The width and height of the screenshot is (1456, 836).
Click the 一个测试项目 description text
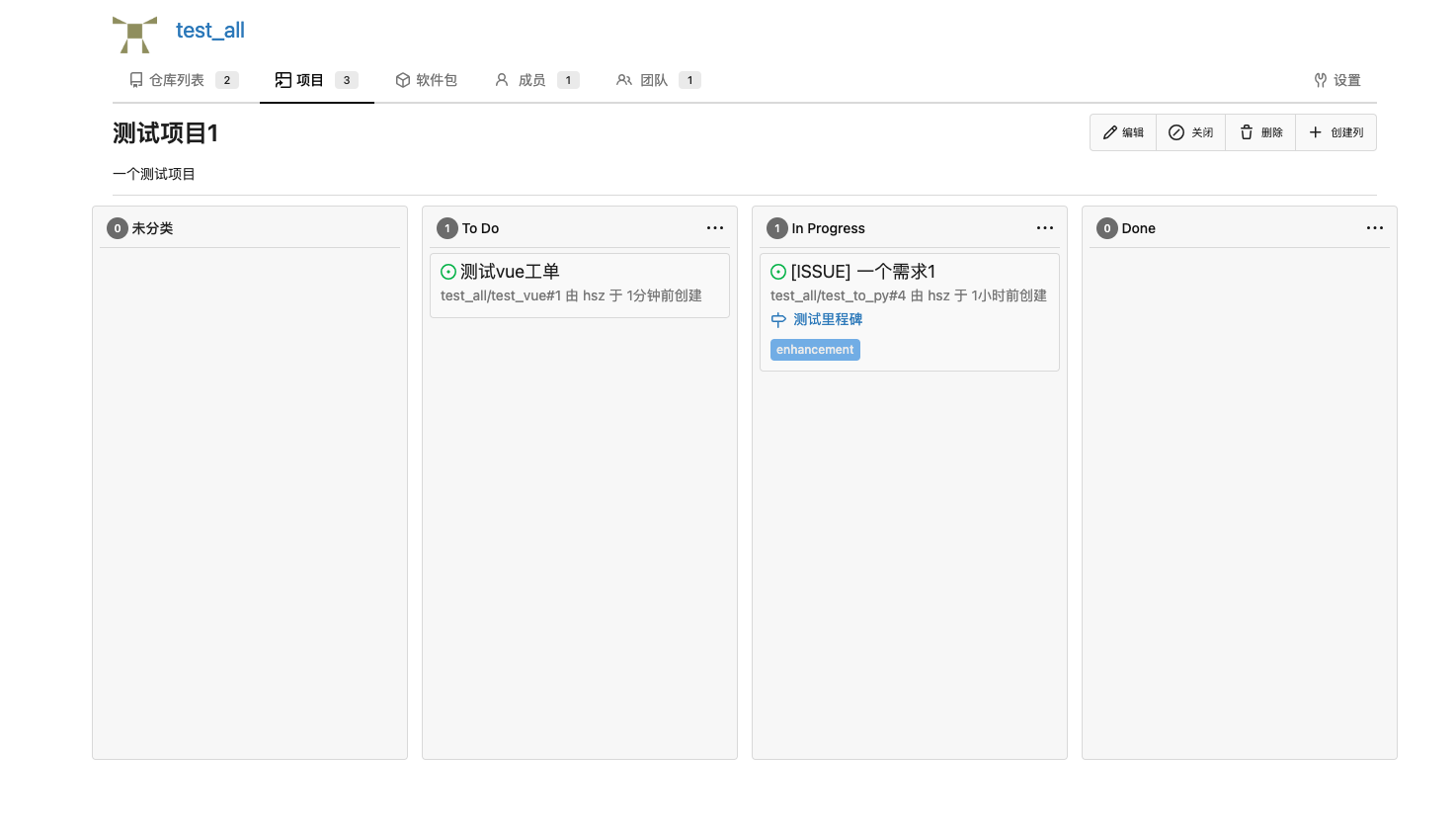[x=154, y=174]
